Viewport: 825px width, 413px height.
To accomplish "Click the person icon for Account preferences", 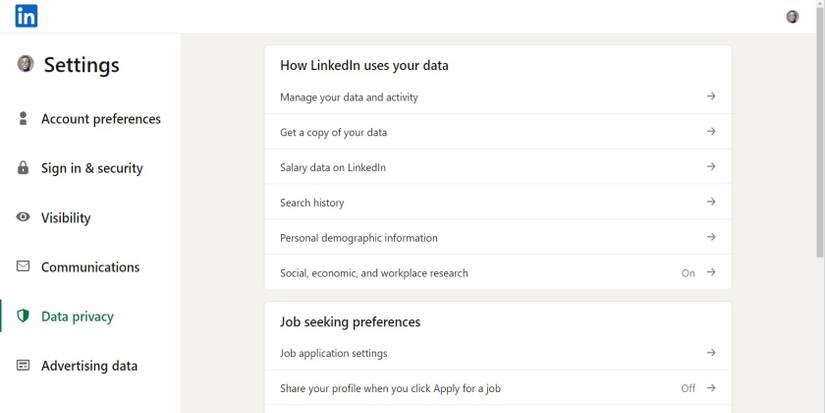I will 23,118.
